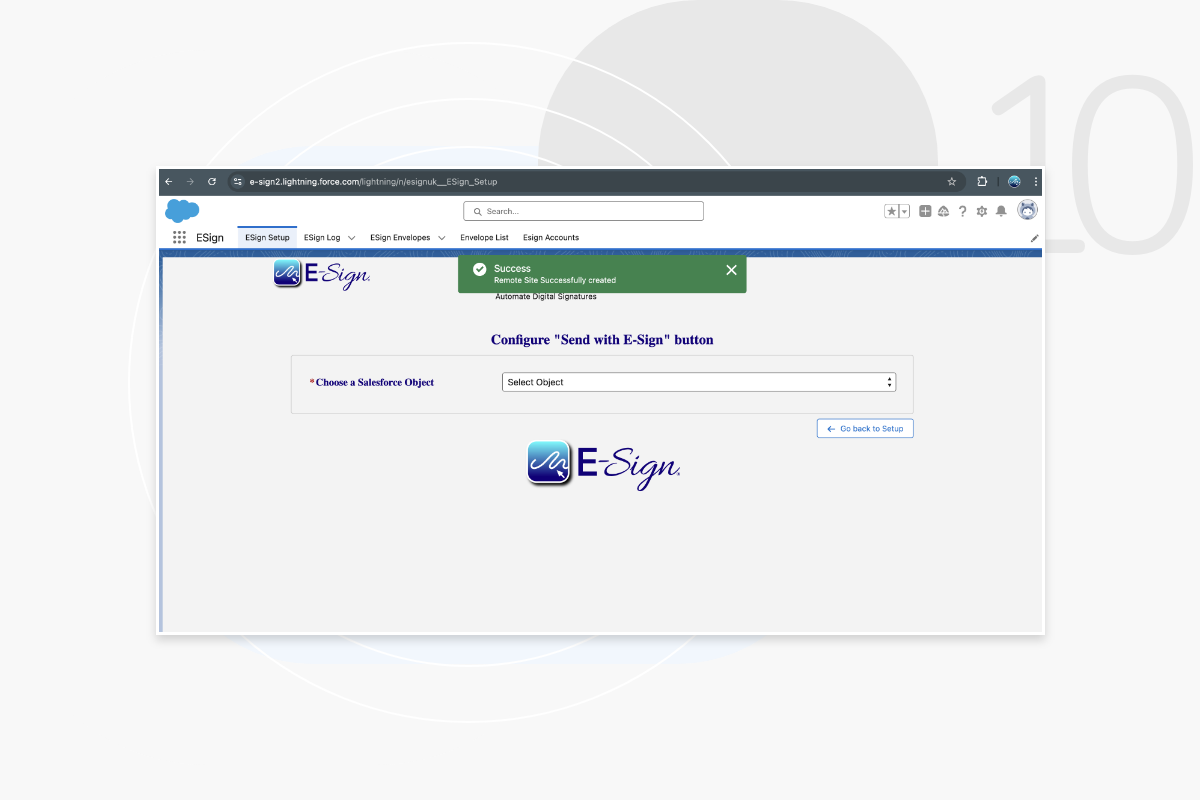Open the Select Object dropdown
Screen dimensions: 1200x800
(699, 382)
